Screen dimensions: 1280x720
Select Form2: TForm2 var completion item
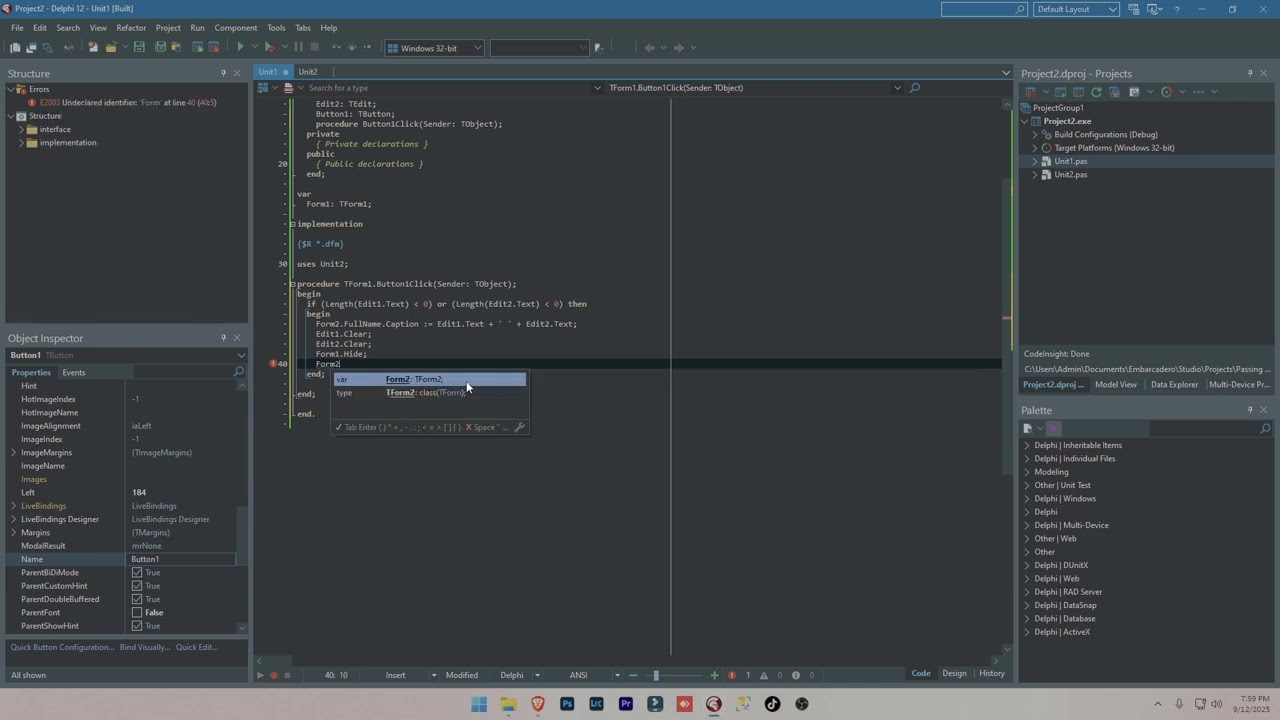coord(429,380)
